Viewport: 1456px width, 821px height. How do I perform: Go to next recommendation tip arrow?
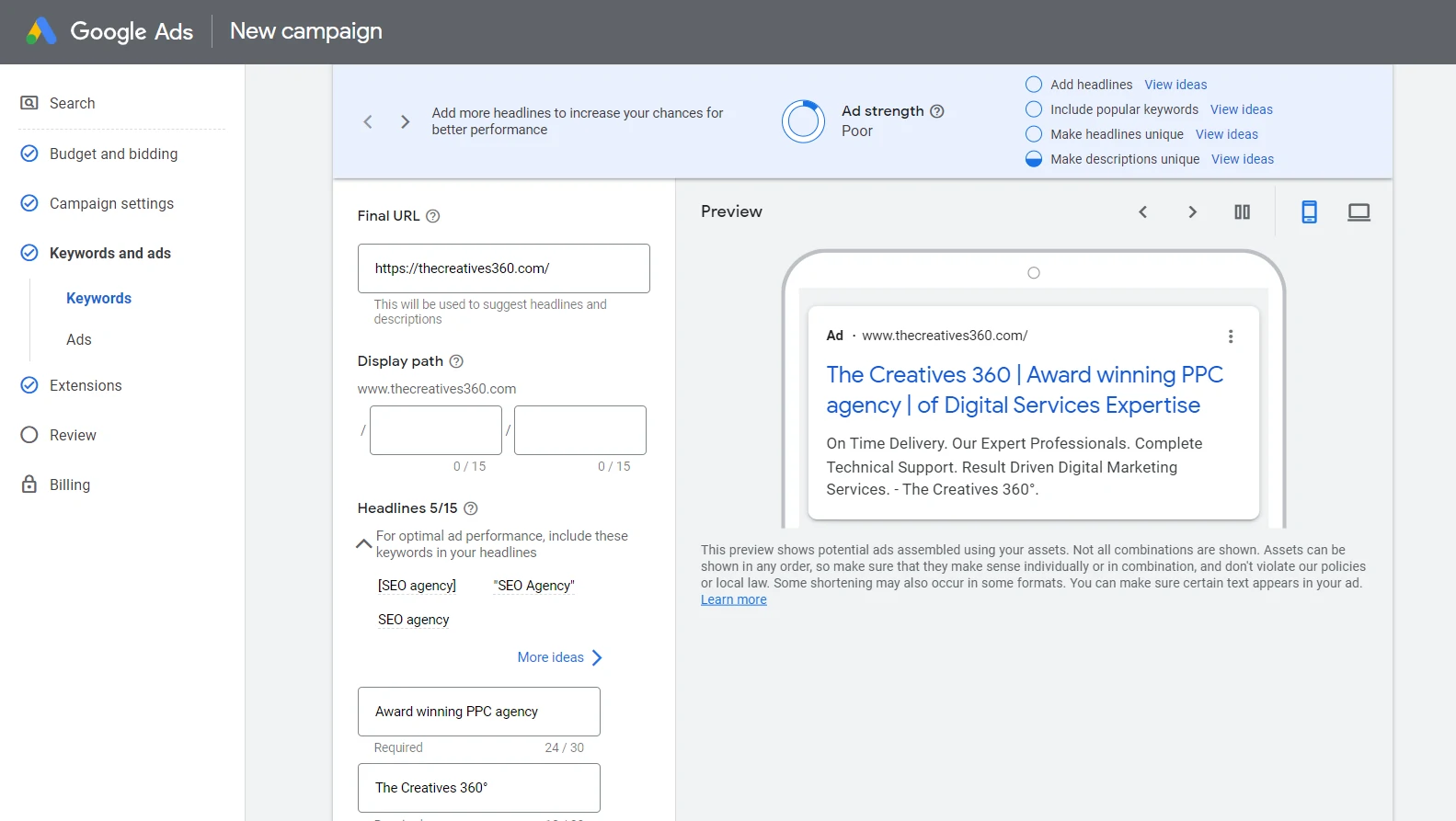(x=405, y=121)
